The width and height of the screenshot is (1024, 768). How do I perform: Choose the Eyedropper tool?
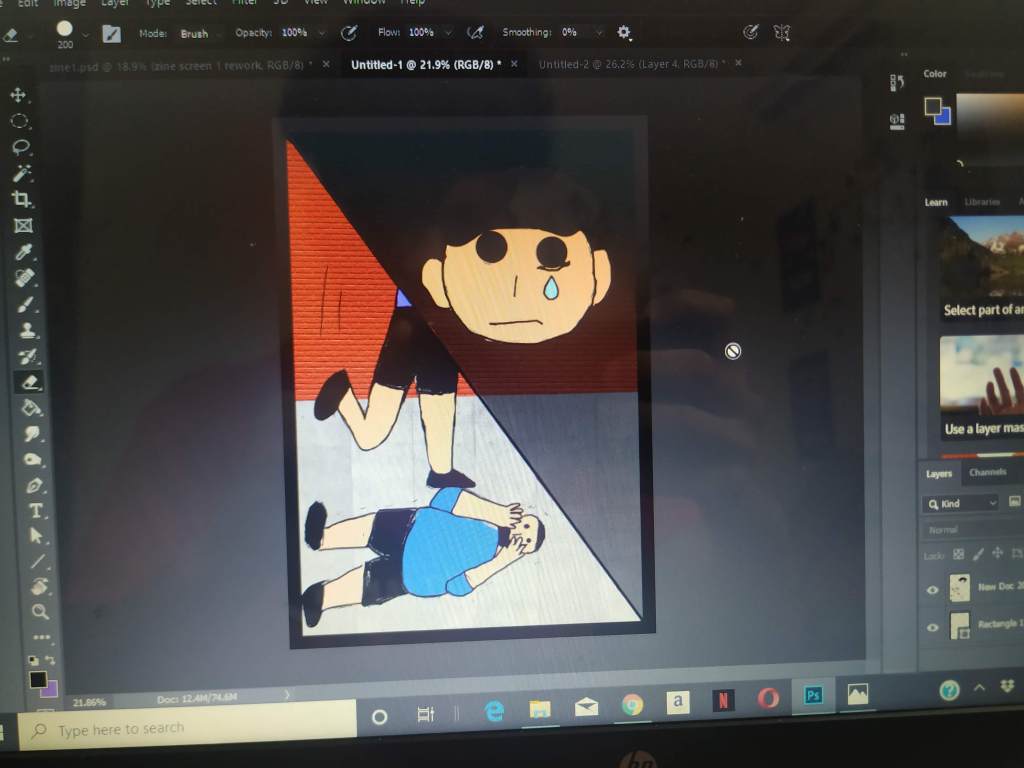click(24, 252)
